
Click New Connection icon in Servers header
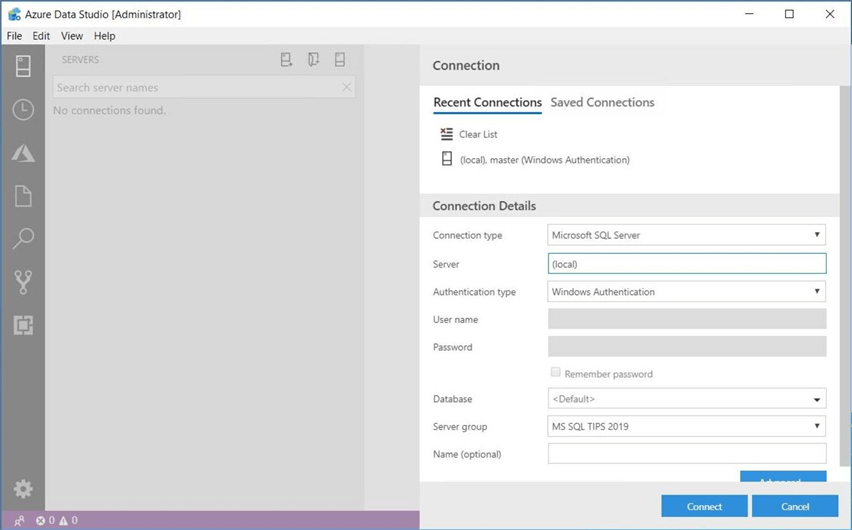tap(286, 60)
